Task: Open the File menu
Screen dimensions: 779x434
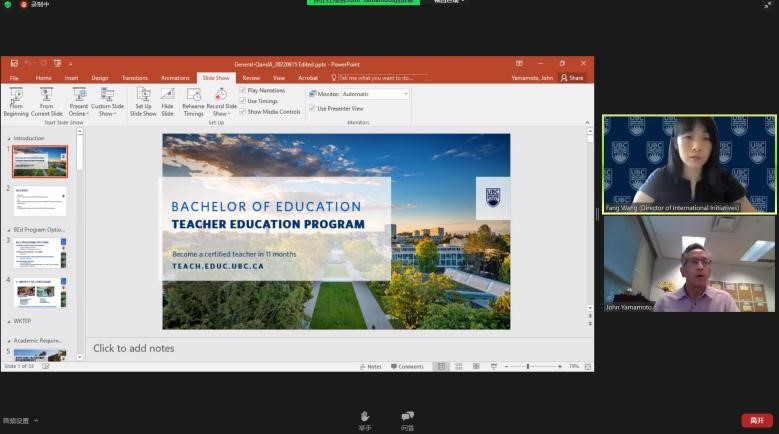Action: pos(14,77)
